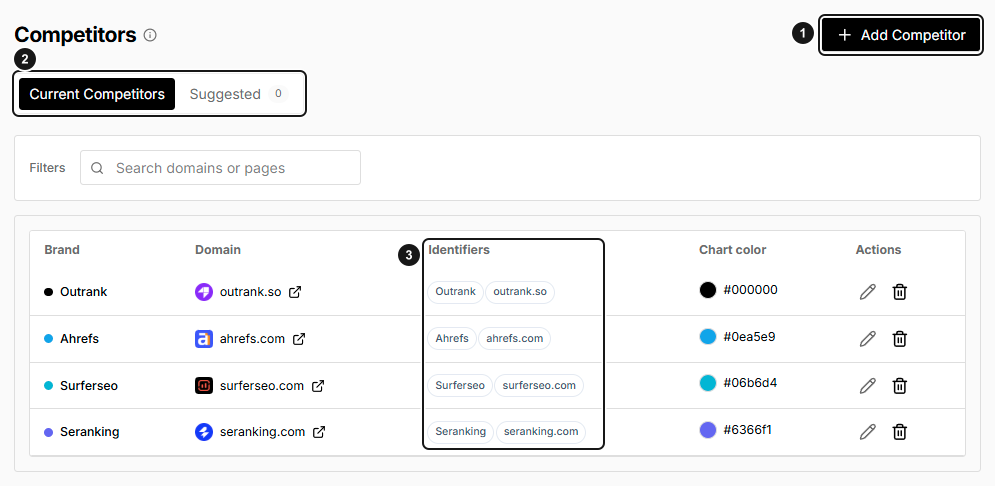Click the Ahrefs favicon logo
995x486 pixels.
pos(204,339)
